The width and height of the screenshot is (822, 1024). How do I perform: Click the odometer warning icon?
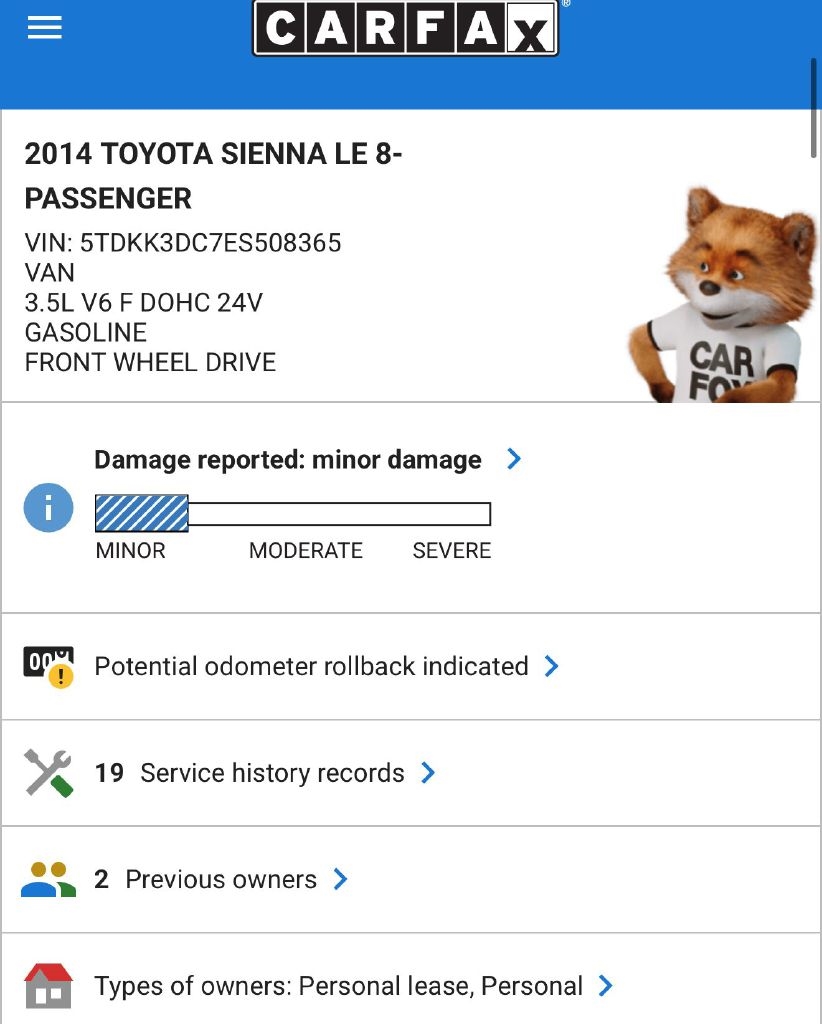(48, 667)
